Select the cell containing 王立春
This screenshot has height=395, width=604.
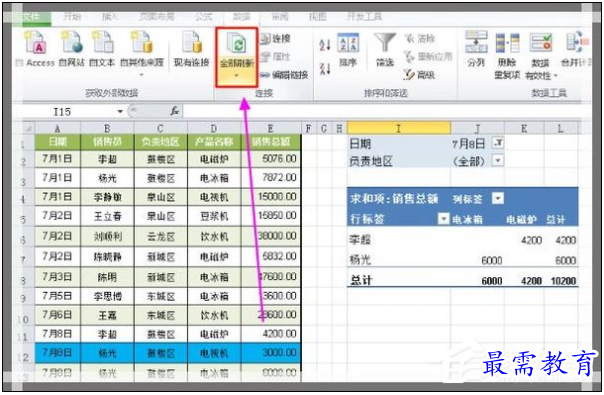(107, 216)
